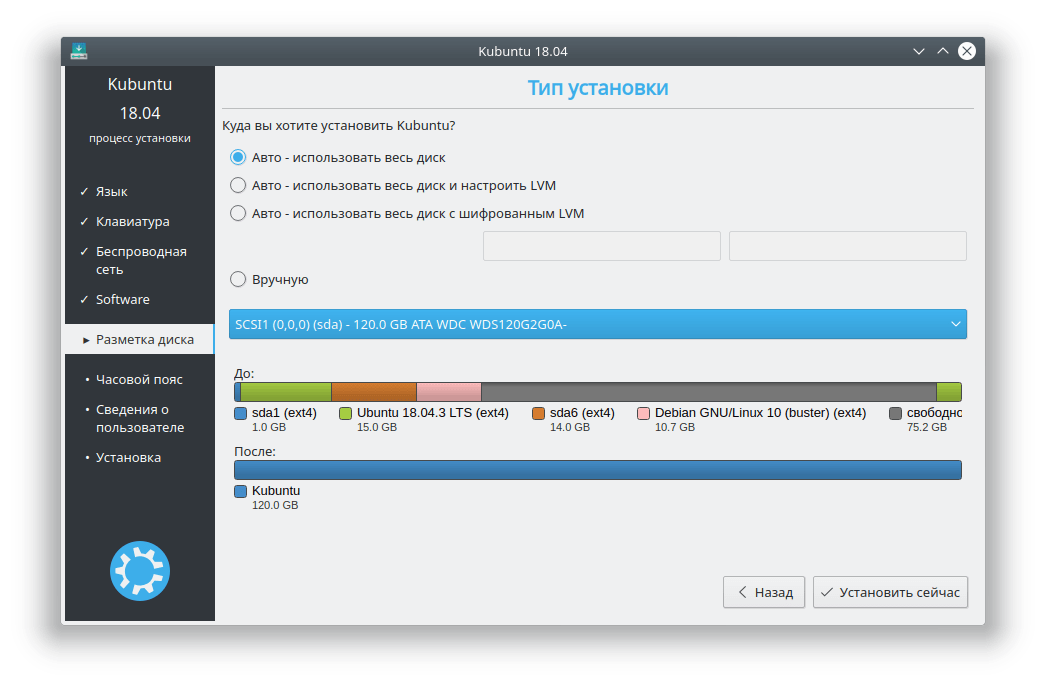Click the installer icon in the title bar
1046x686 pixels.
pyautogui.click(x=79, y=51)
